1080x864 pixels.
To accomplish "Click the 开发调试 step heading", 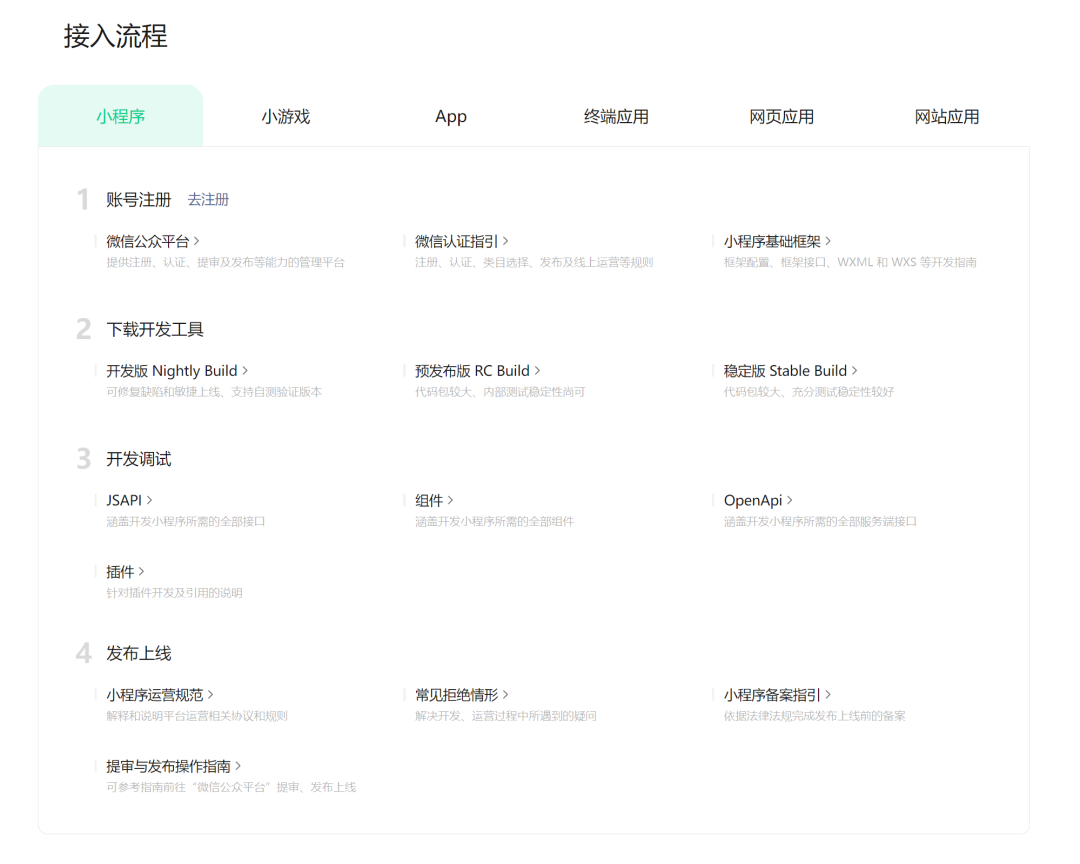I will pos(138,459).
